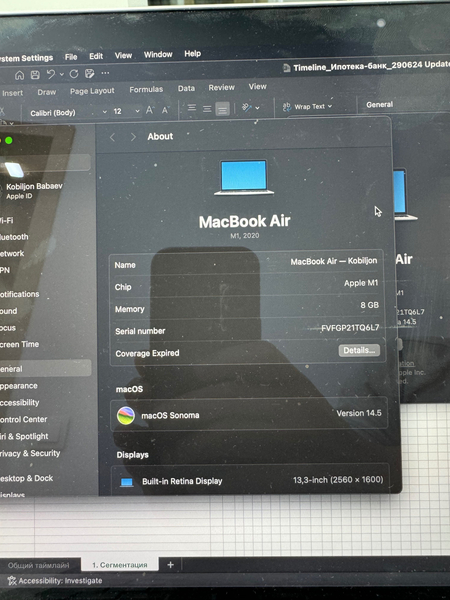Expand the Wrap Text dropdown arrow
This screenshot has width=450, height=600.
pos(330,106)
